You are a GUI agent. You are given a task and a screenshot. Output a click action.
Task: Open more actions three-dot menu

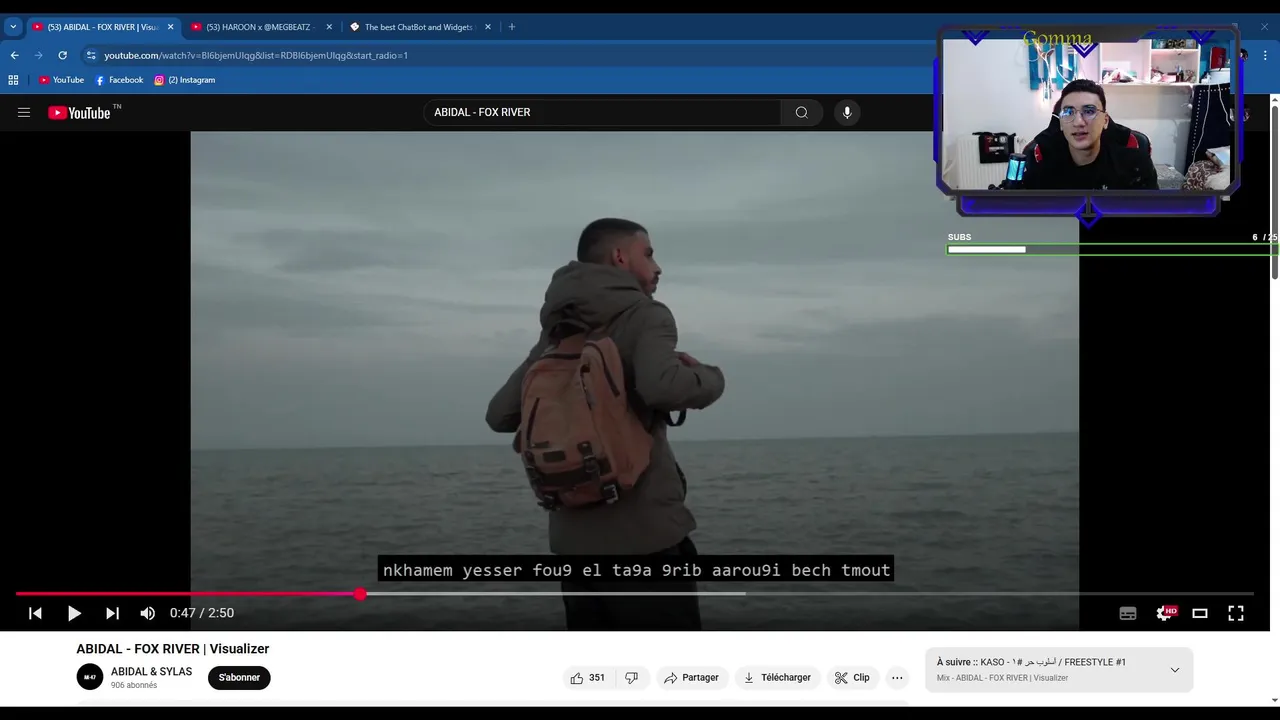point(897,678)
